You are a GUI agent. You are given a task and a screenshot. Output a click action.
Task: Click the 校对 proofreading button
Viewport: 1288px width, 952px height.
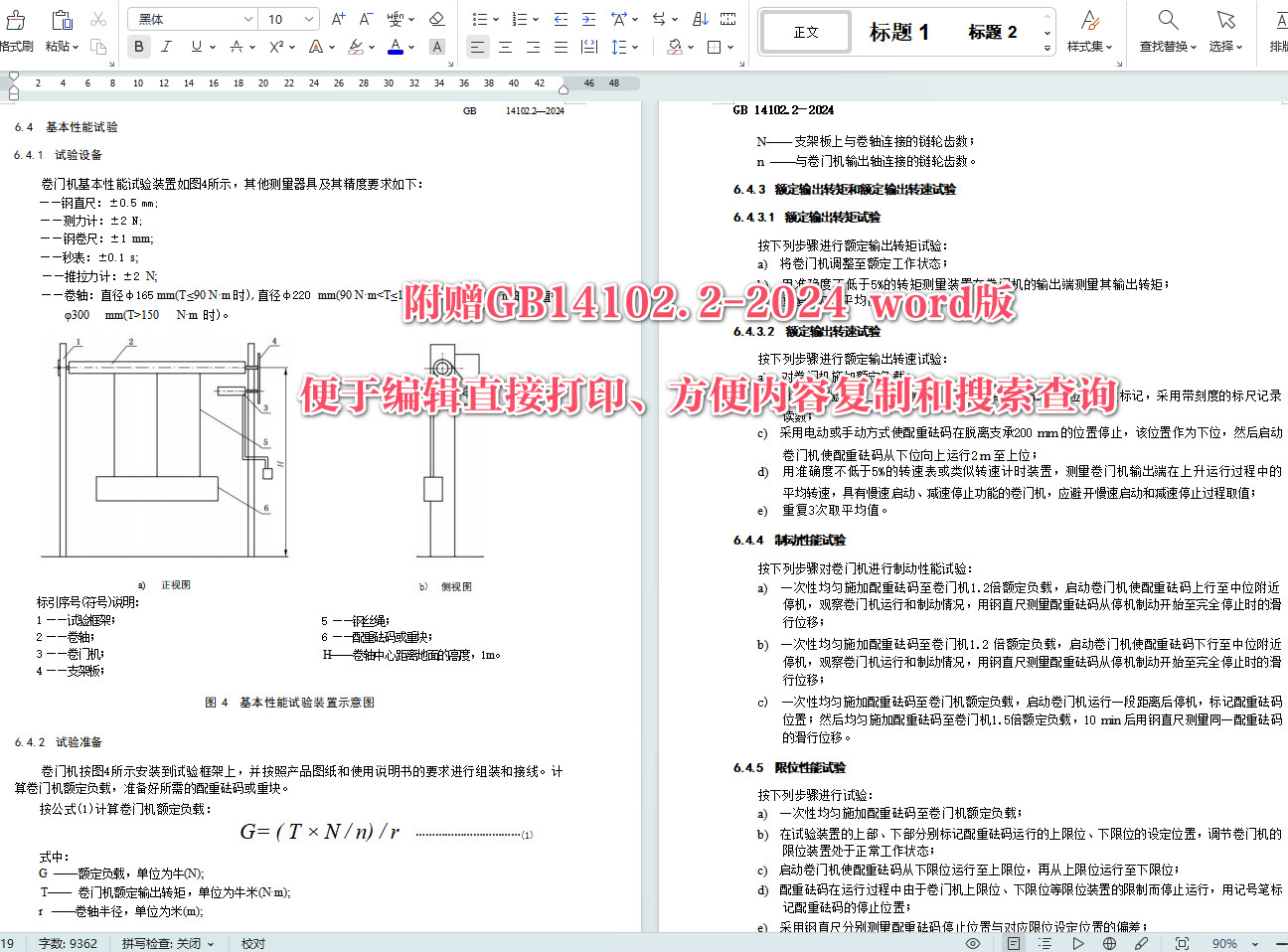[x=252, y=943]
